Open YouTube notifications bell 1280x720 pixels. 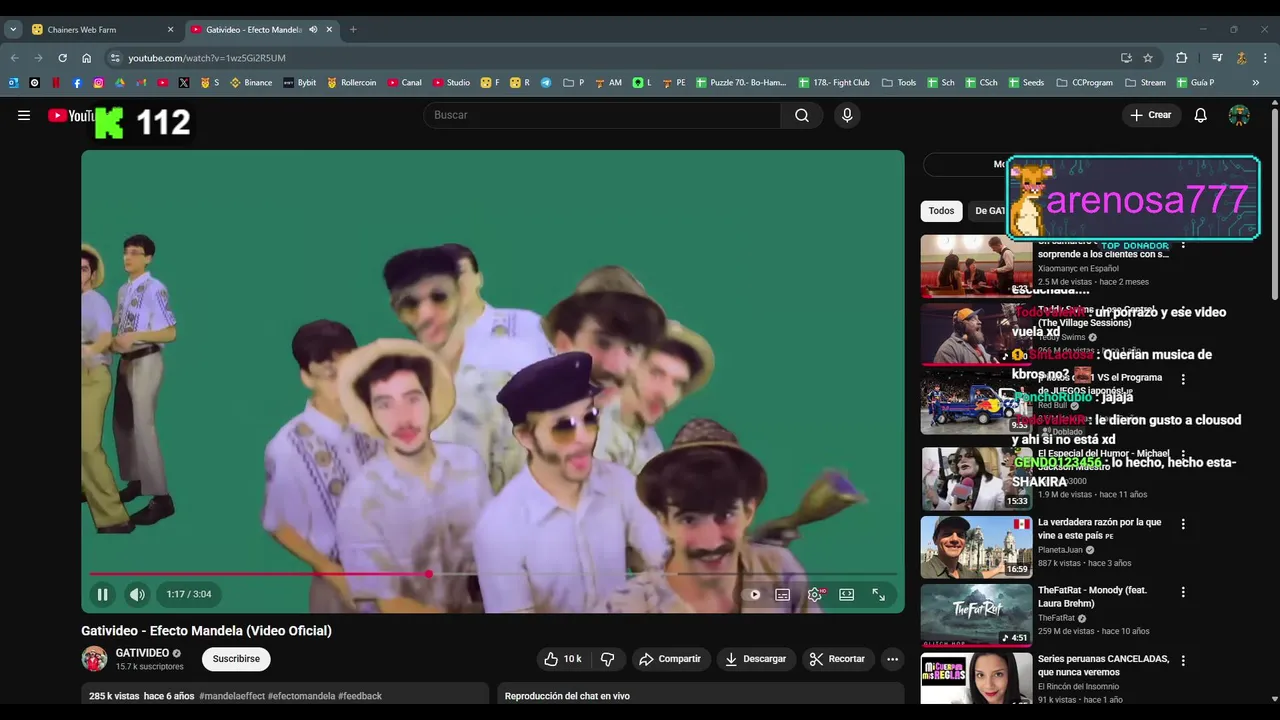click(x=1201, y=115)
